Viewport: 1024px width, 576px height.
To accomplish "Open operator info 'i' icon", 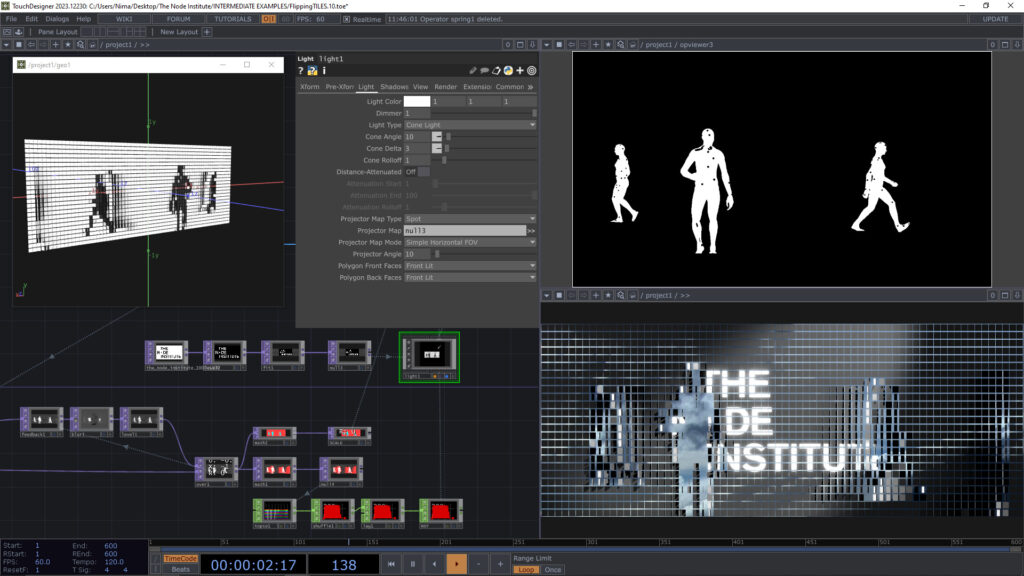I will [323, 71].
